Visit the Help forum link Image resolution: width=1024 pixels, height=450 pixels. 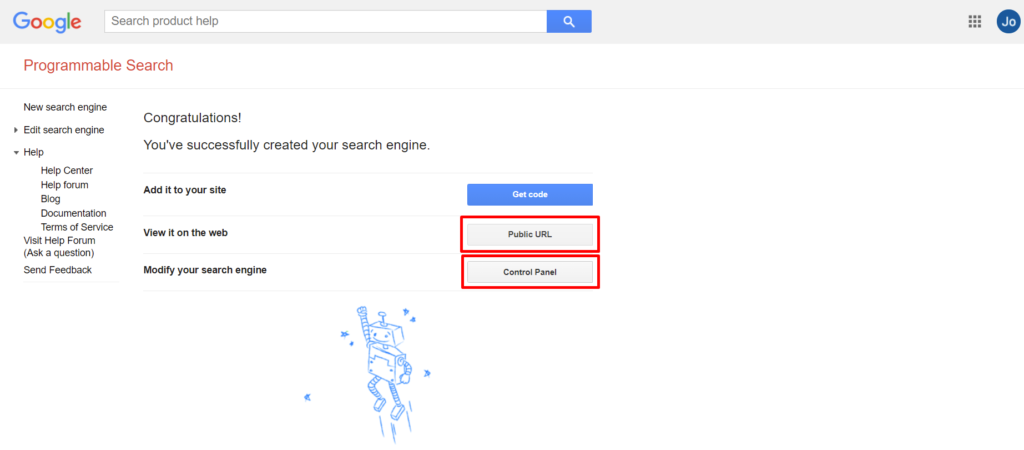(x=64, y=185)
